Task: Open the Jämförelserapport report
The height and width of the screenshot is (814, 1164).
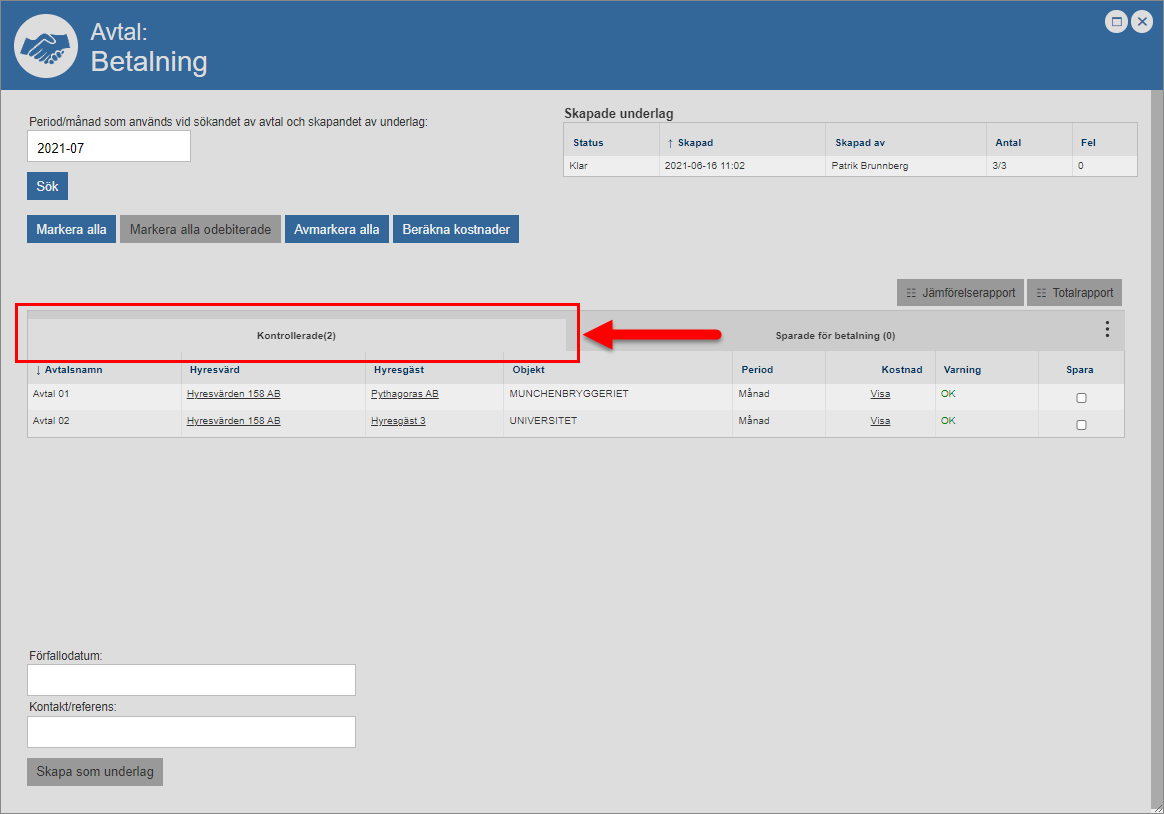Action: [960, 293]
